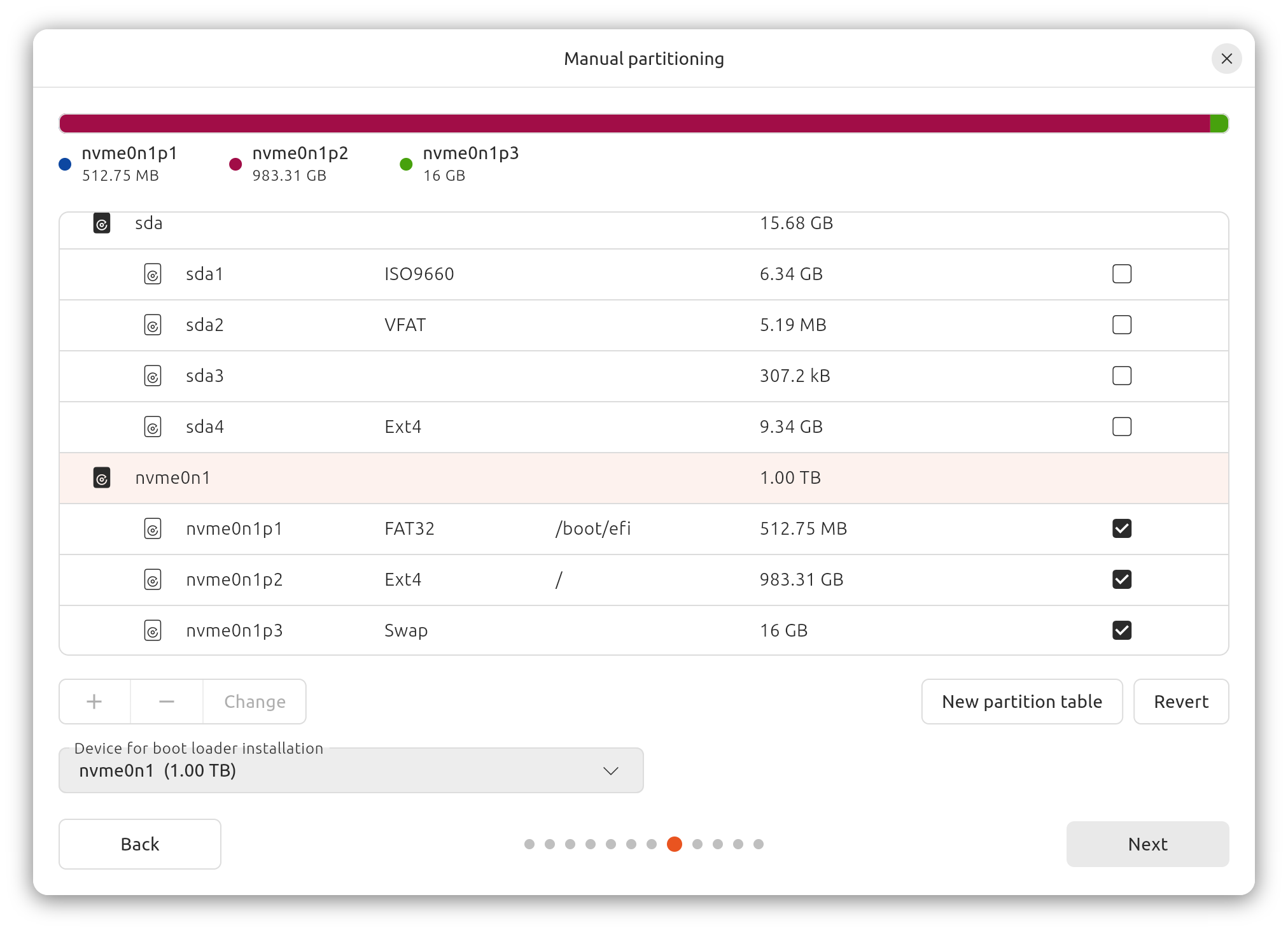Screen dimensions: 1288x932
Task: Click the sda3 partition icon
Action: [153, 376]
